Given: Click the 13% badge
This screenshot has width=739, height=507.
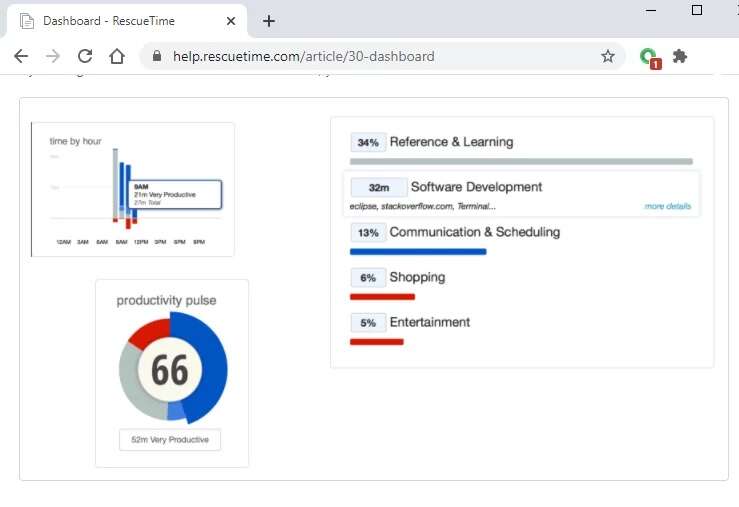Looking at the screenshot, I should (x=368, y=233).
